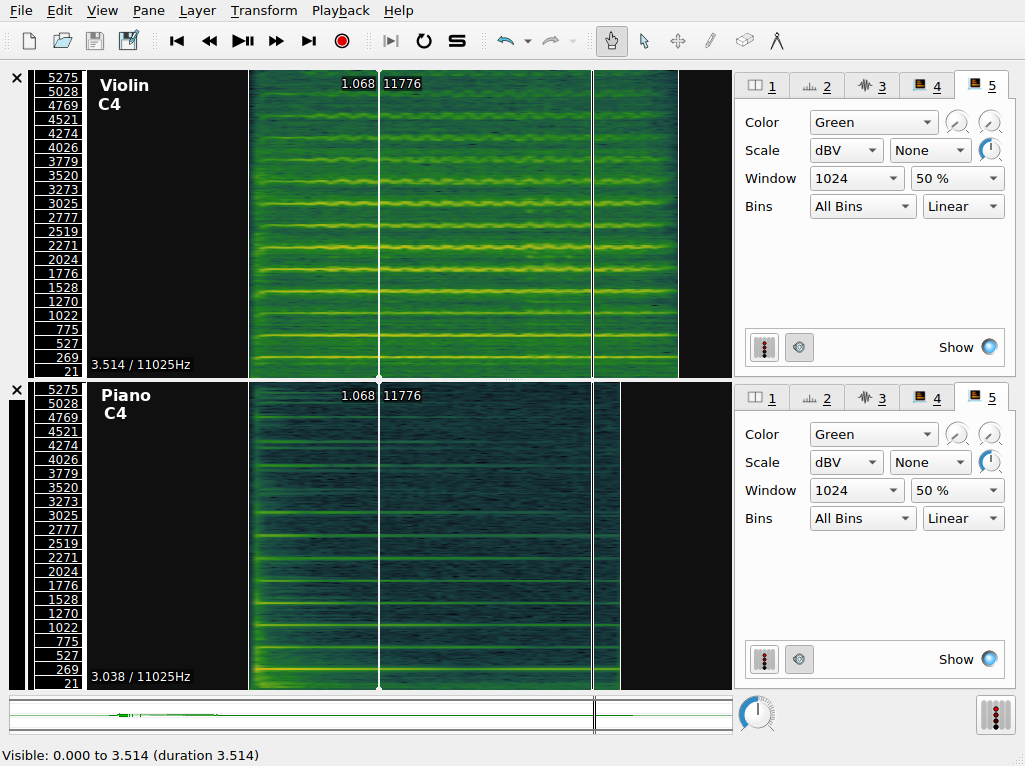Switch to layer tab 3 in Piano pane
The height and width of the screenshot is (766, 1025).
872,397
